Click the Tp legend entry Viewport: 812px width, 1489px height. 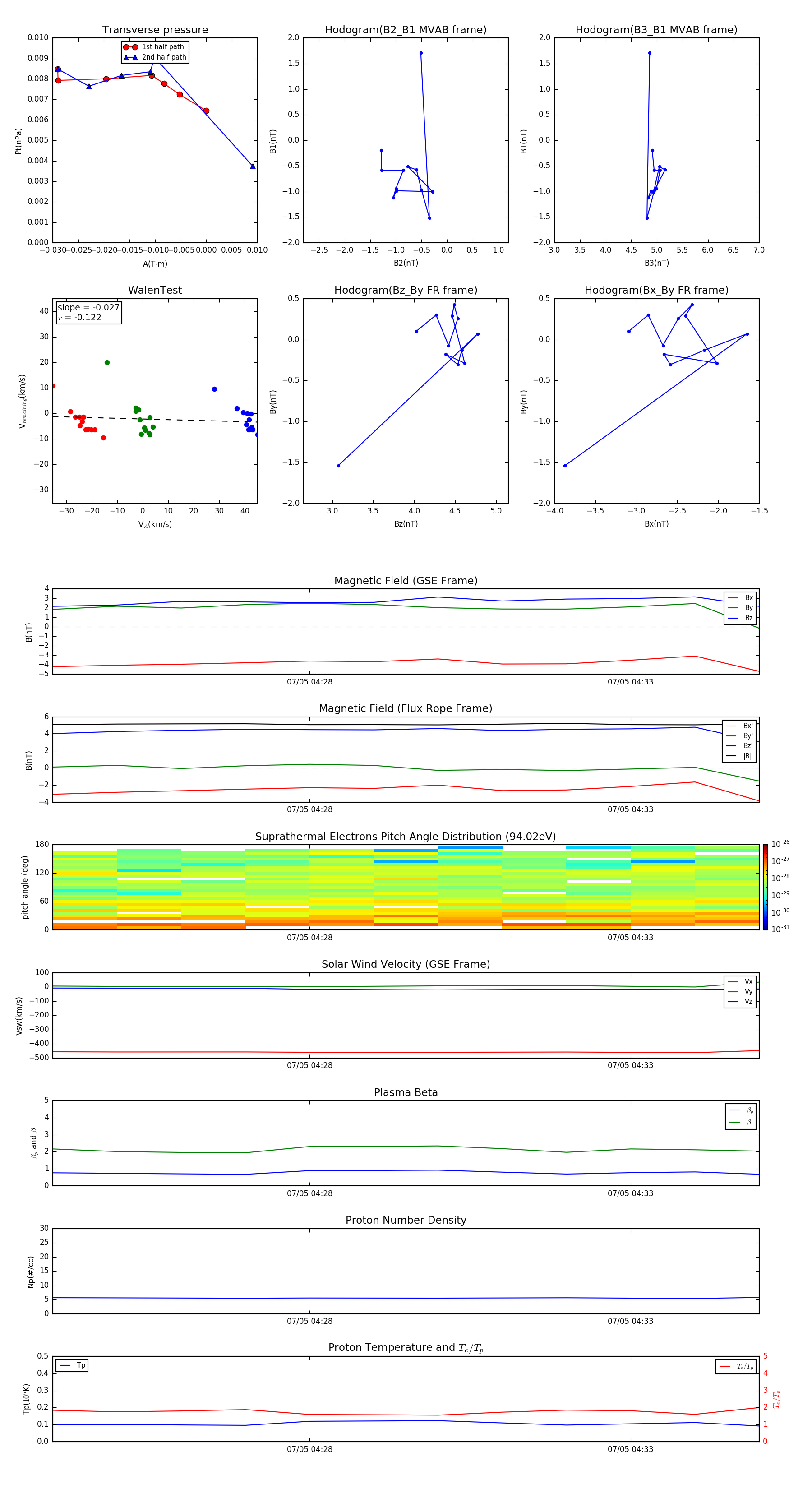(x=72, y=1365)
